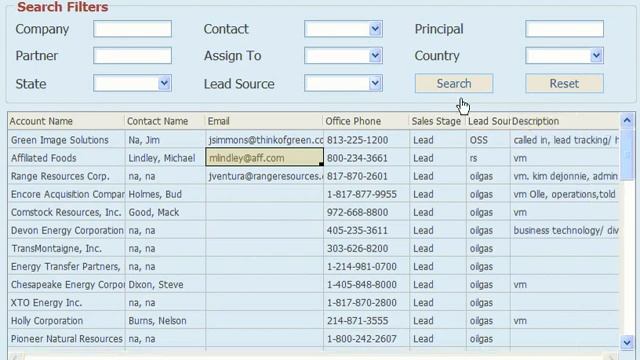Sort by Lead Source column header
The image size is (640, 360).
(x=488, y=121)
